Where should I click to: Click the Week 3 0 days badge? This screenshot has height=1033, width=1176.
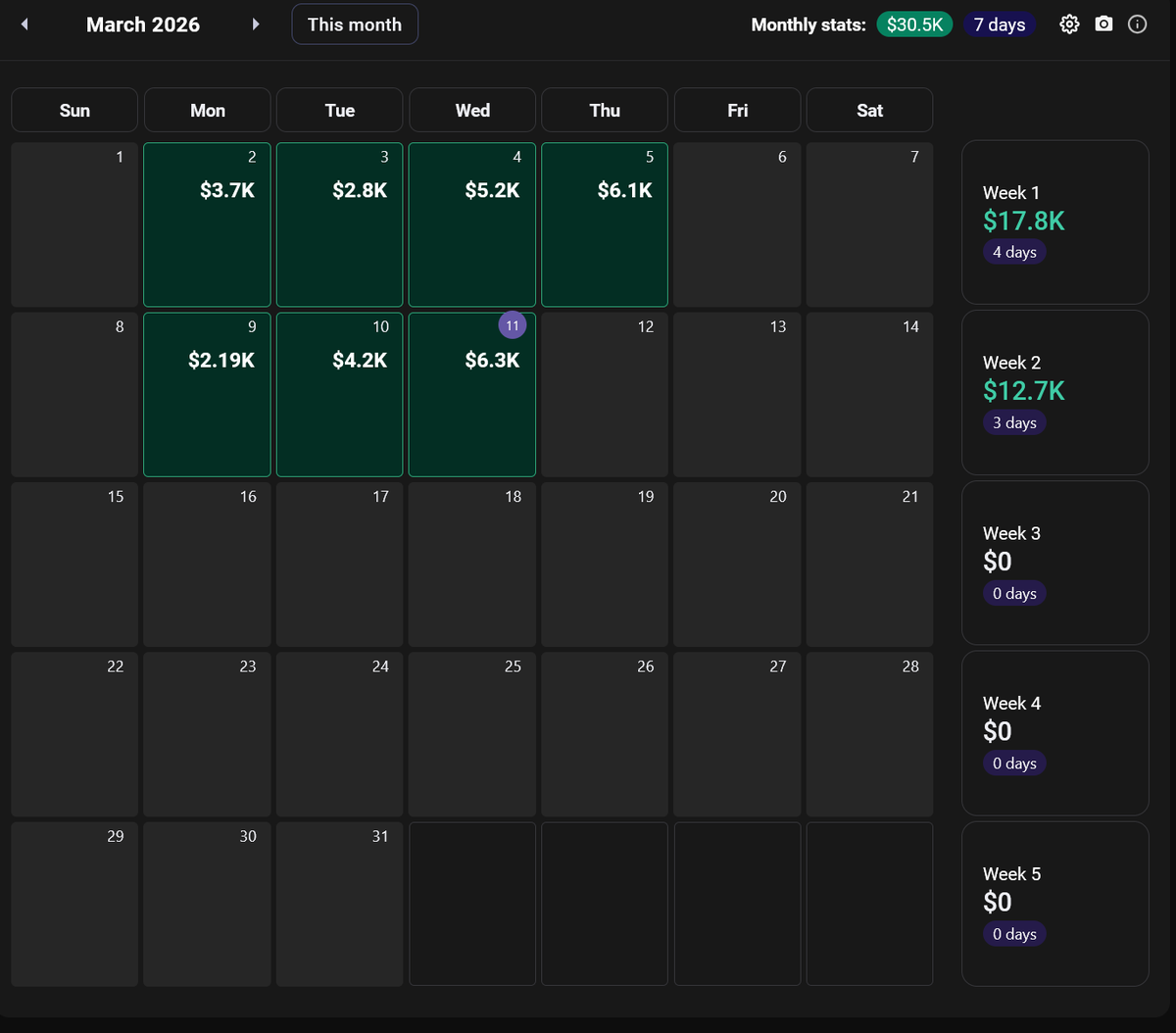tap(1014, 593)
